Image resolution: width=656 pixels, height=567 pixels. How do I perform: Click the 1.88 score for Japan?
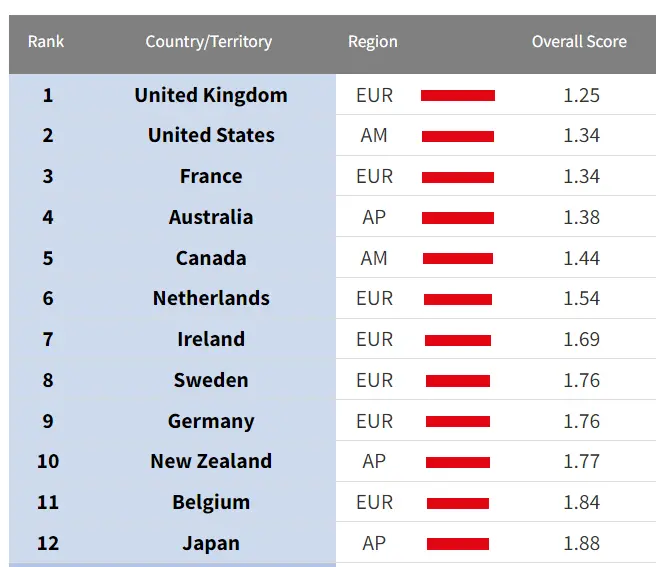pos(581,544)
